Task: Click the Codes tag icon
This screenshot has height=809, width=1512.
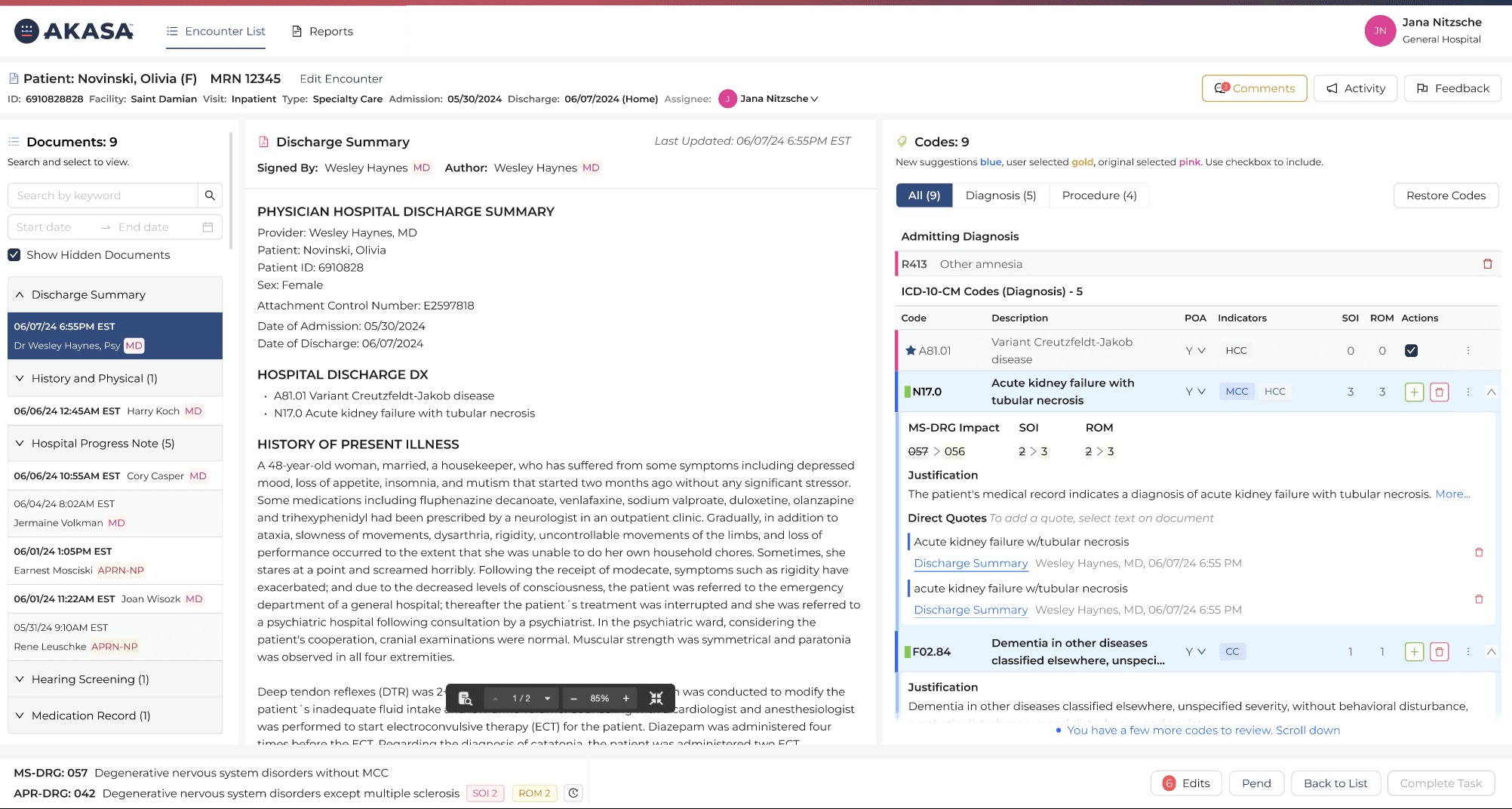Action: coord(902,142)
